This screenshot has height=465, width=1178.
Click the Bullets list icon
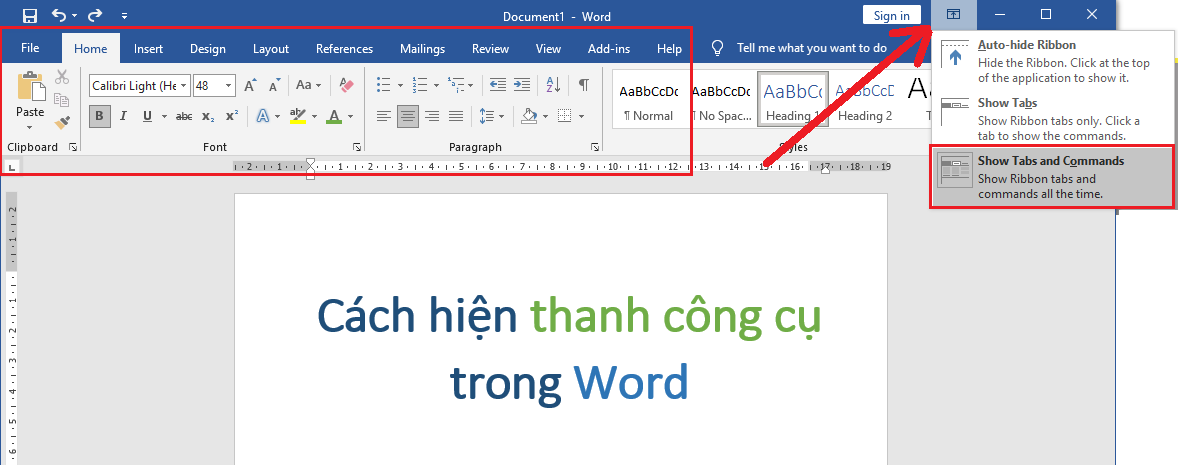(384, 85)
